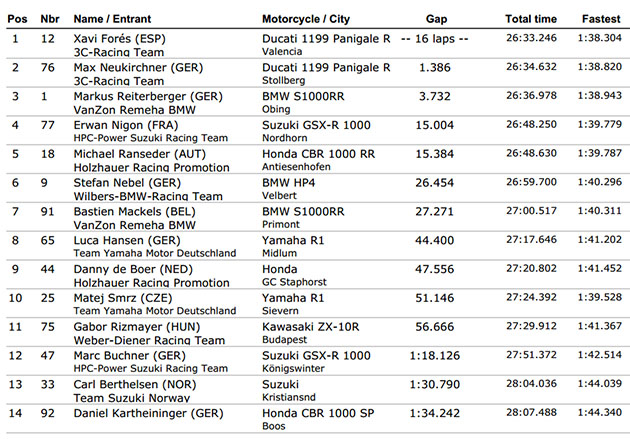Select Markus Reiterberger (GER) row name
Screen dimensions: 630x439
click(x=148, y=96)
